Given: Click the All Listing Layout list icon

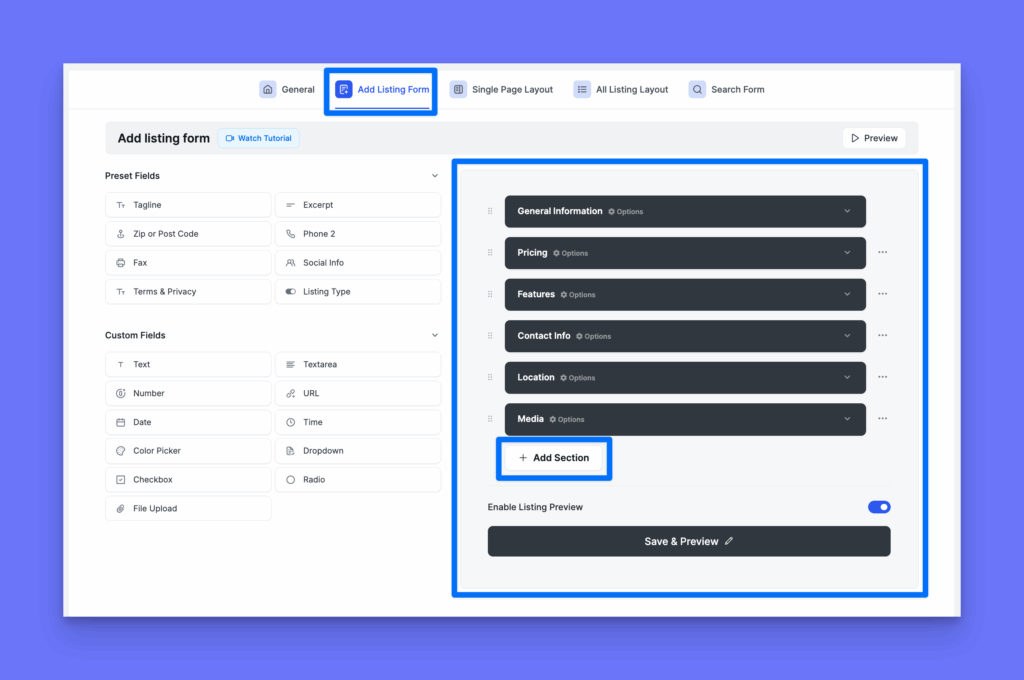Looking at the screenshot, I should (582, 90).
